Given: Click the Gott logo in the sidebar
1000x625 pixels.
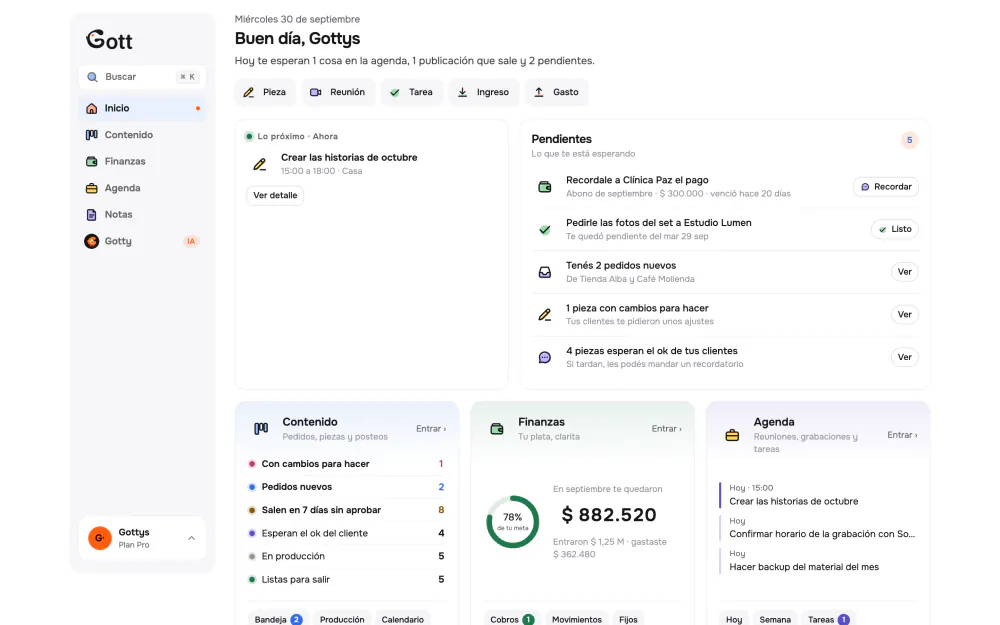Looking at the screenshot, I should (109, 40).
